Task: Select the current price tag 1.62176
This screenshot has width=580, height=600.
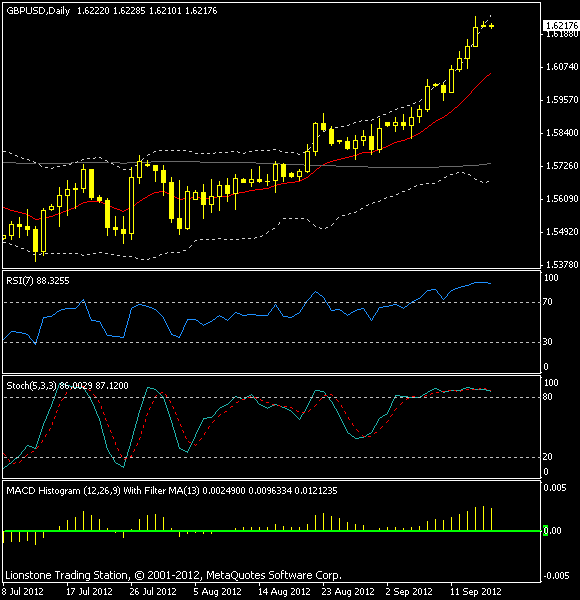Action: (x=561, y=26)
